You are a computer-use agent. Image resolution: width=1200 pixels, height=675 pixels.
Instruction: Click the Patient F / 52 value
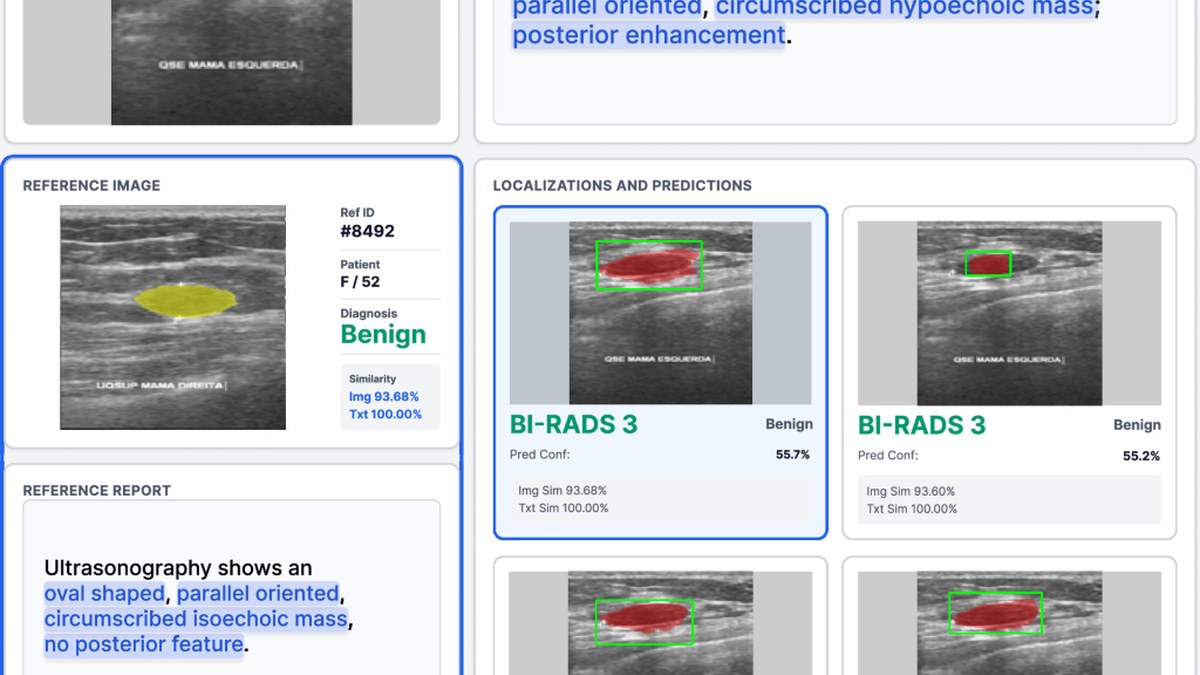click(x=360, y=282)
